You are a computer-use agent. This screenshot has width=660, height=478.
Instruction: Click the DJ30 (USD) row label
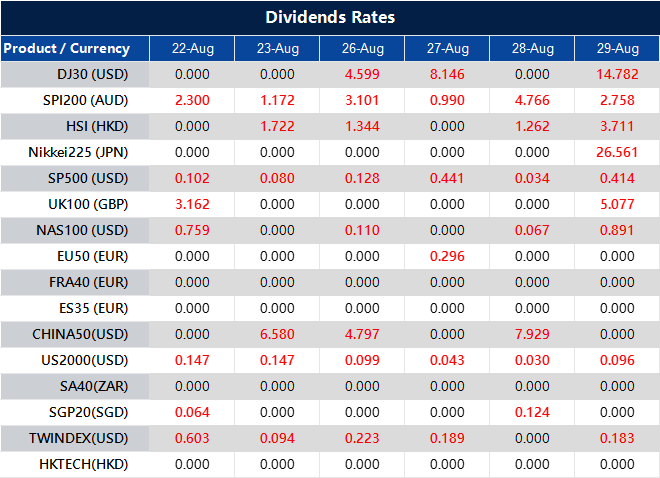click(x=93, y=74)
